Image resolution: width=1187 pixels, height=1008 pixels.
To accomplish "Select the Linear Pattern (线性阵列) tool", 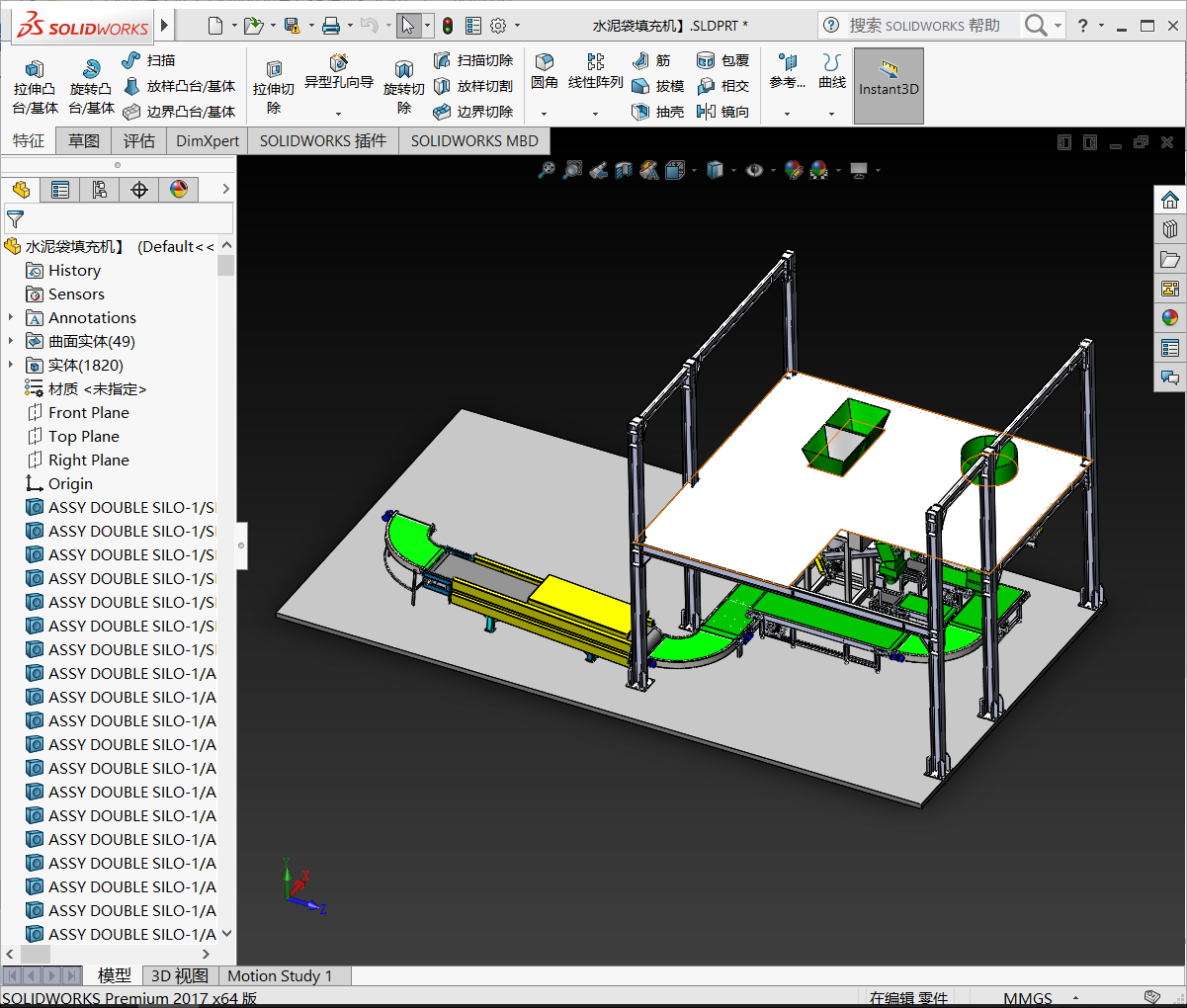I will click(596, 72).
